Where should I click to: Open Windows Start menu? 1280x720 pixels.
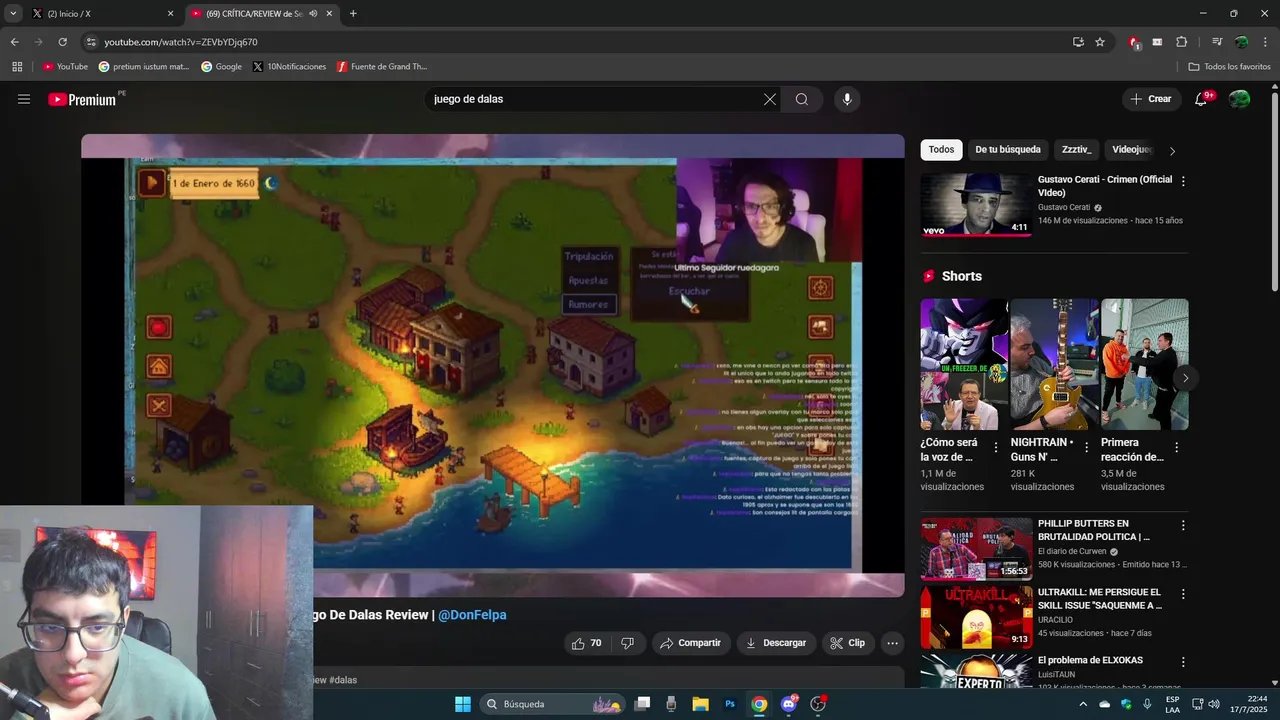click(x=463, y=704)
